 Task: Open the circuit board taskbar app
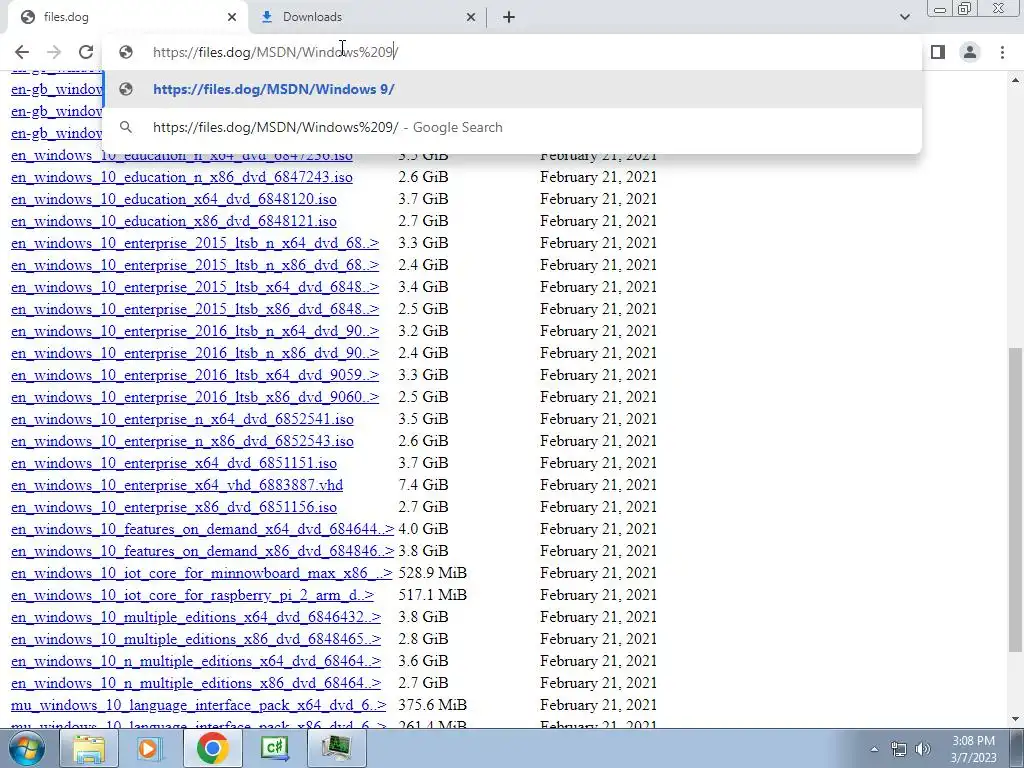336,748
